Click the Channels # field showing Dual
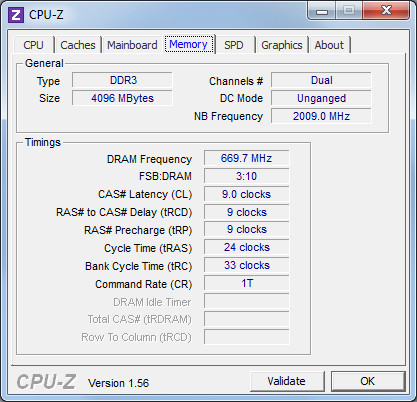Image resolution: width=417 pixels, height=402 pixels. [x=321, y=80]
